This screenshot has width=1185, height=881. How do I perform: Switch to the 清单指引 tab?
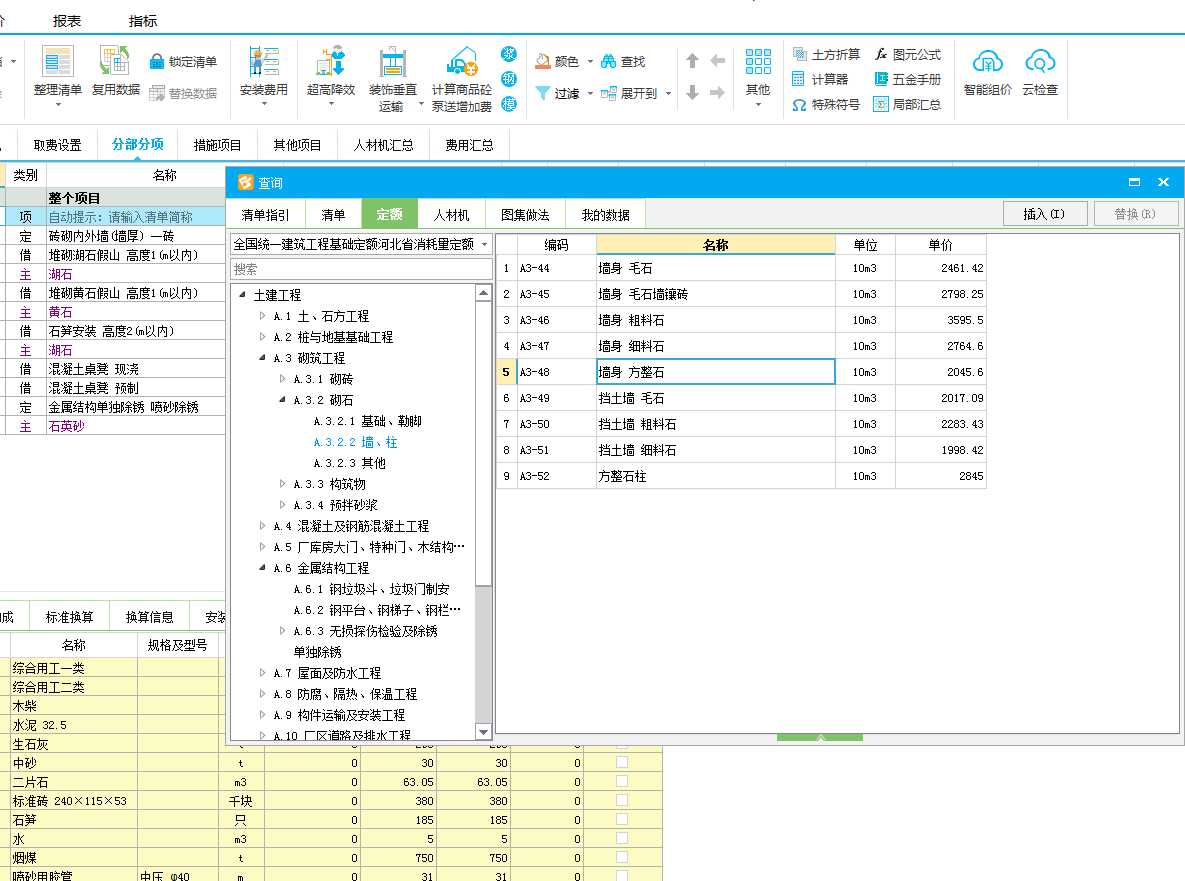pos(265,215)
